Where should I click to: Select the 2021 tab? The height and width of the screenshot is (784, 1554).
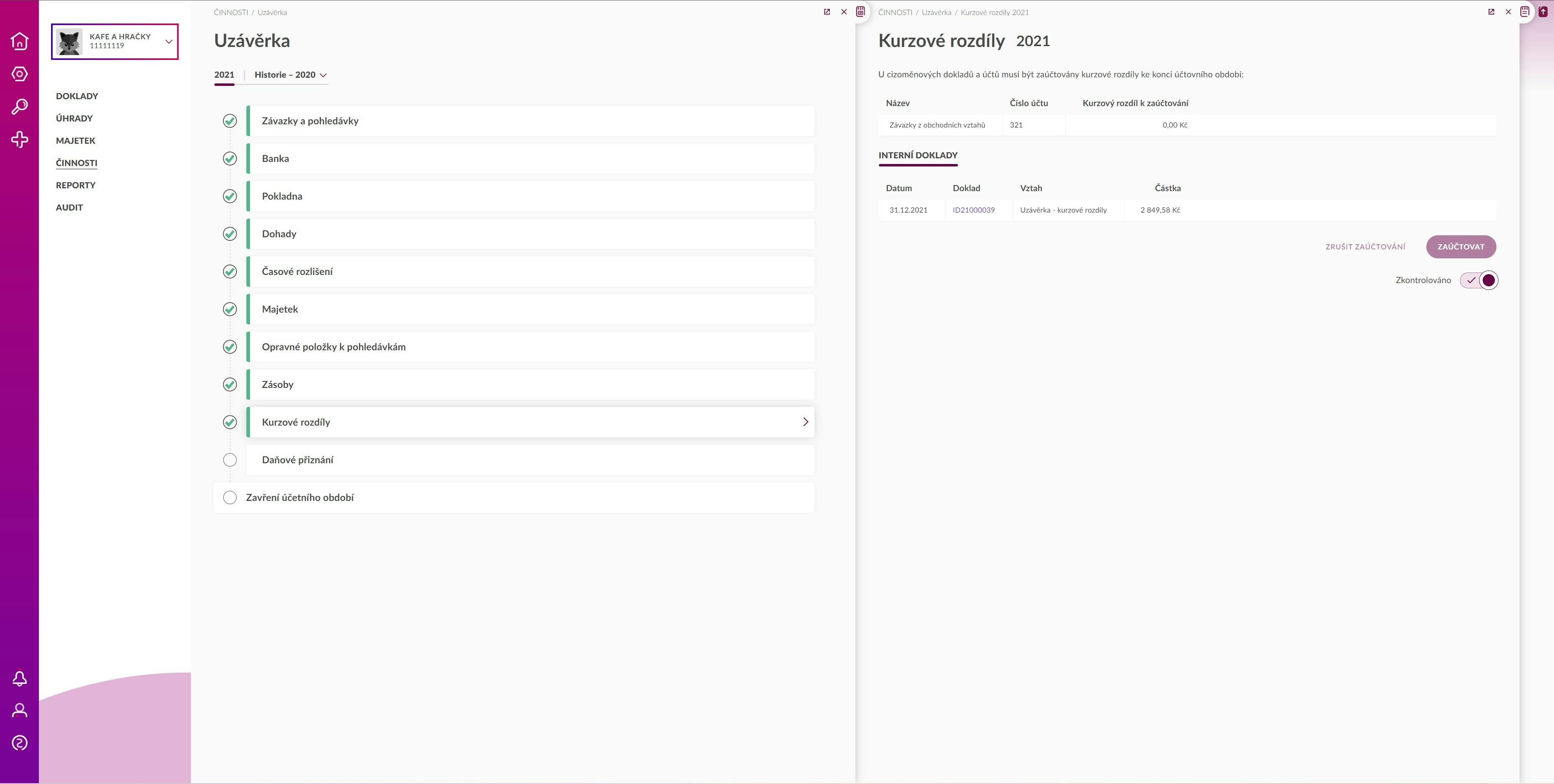224,75
